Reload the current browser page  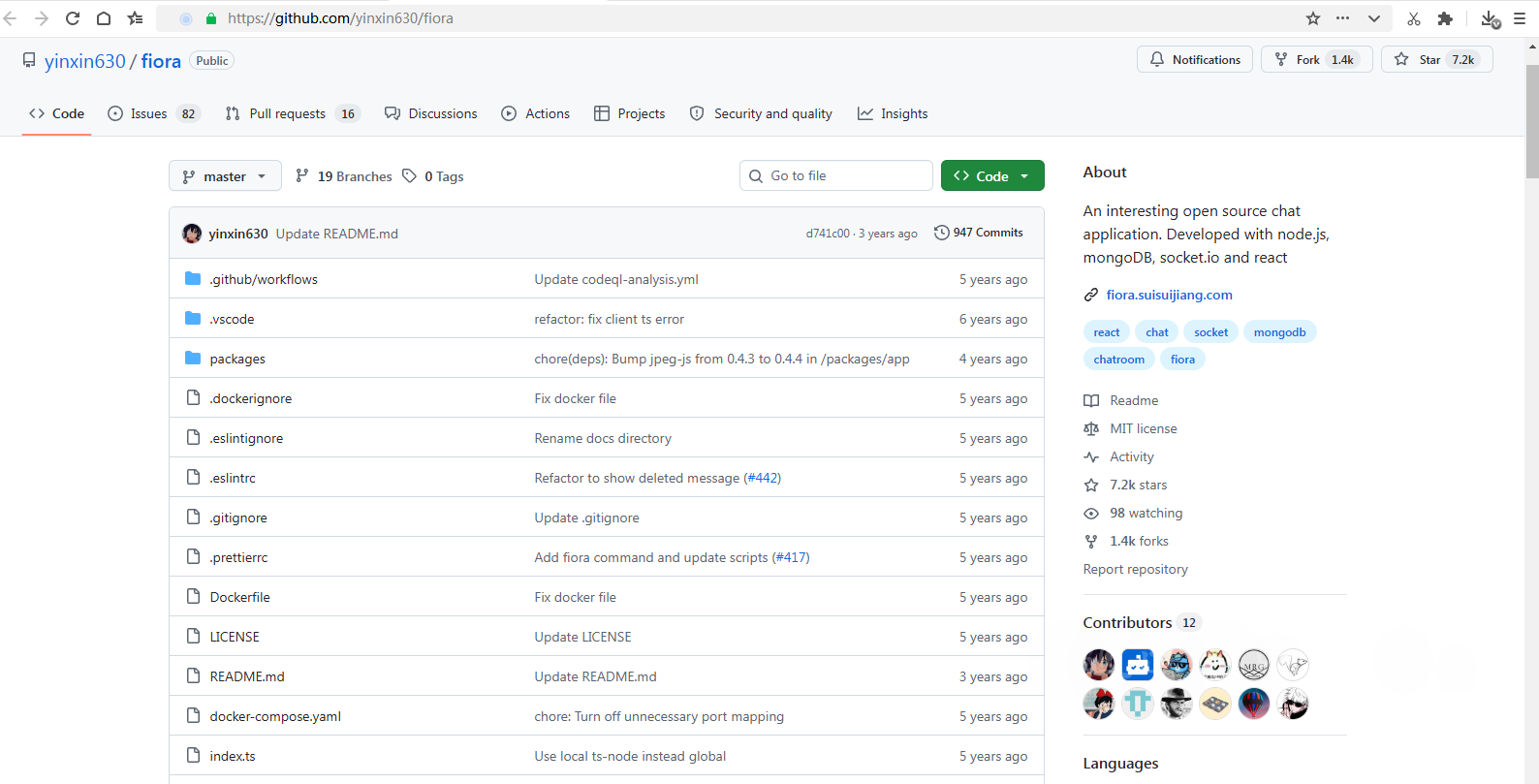73,18
